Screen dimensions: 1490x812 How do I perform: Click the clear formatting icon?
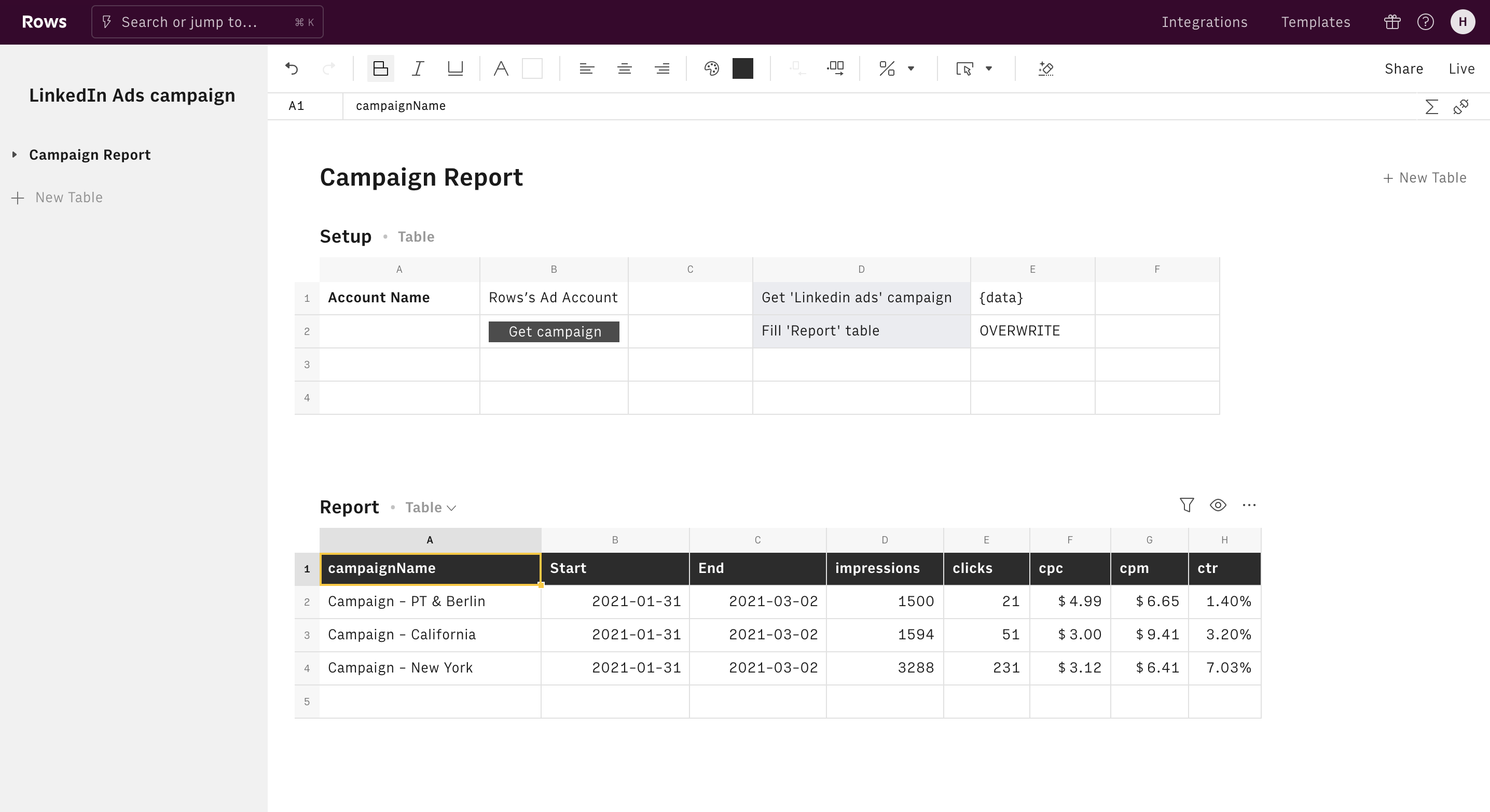[x=1046, y=69]
